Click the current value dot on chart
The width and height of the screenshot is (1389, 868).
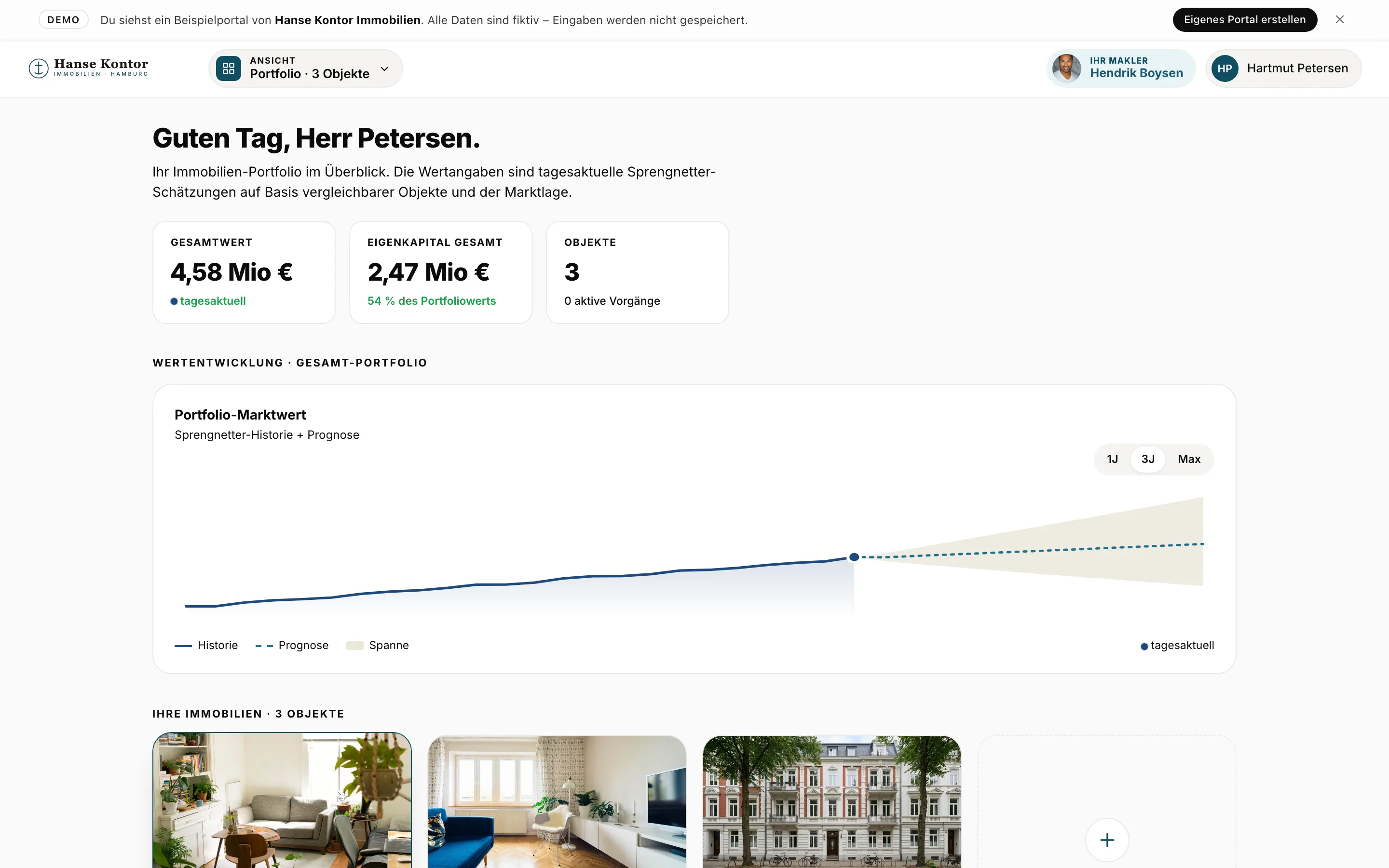point(854,557)
